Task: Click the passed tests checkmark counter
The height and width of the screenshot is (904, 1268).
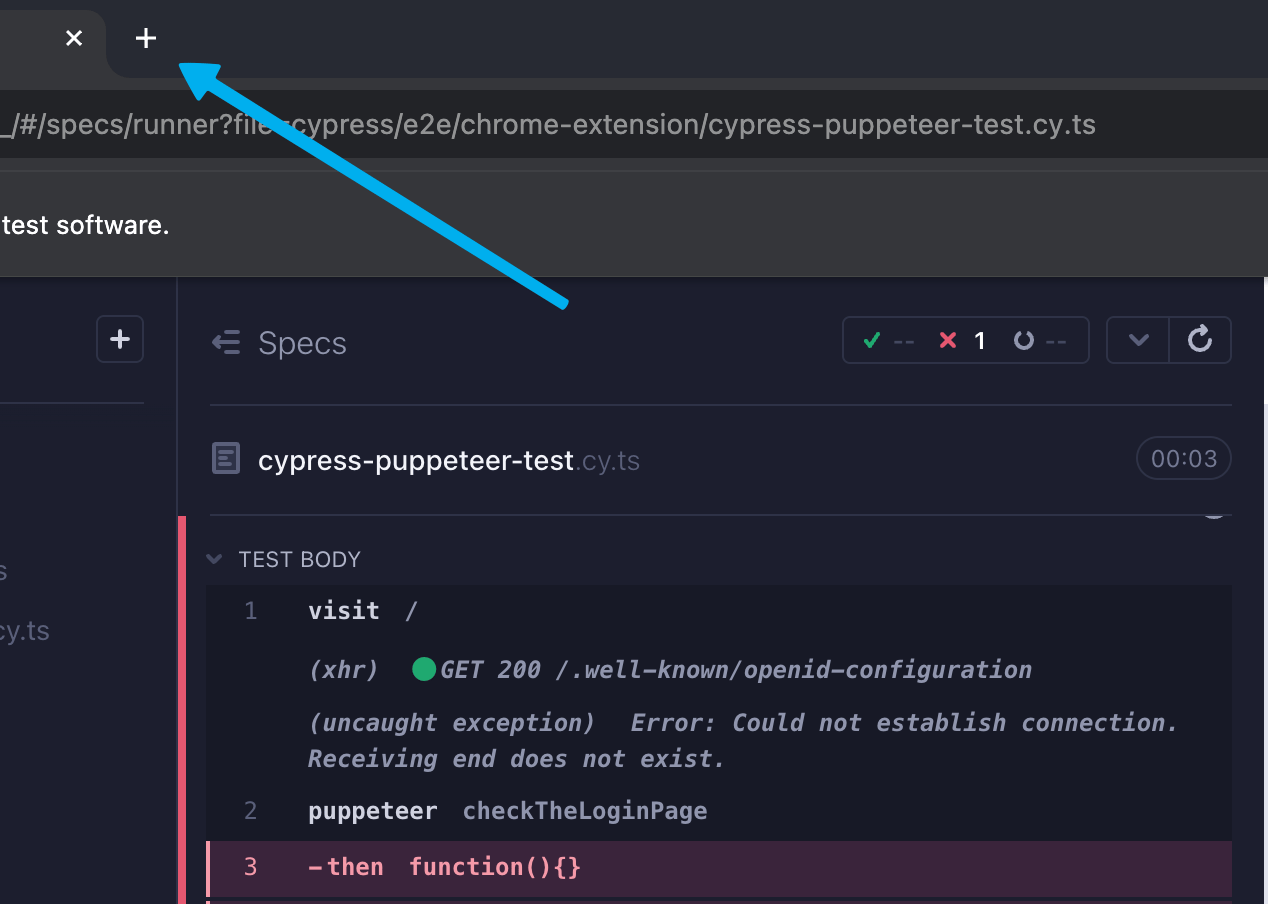Action: click(x=889, y=341)
